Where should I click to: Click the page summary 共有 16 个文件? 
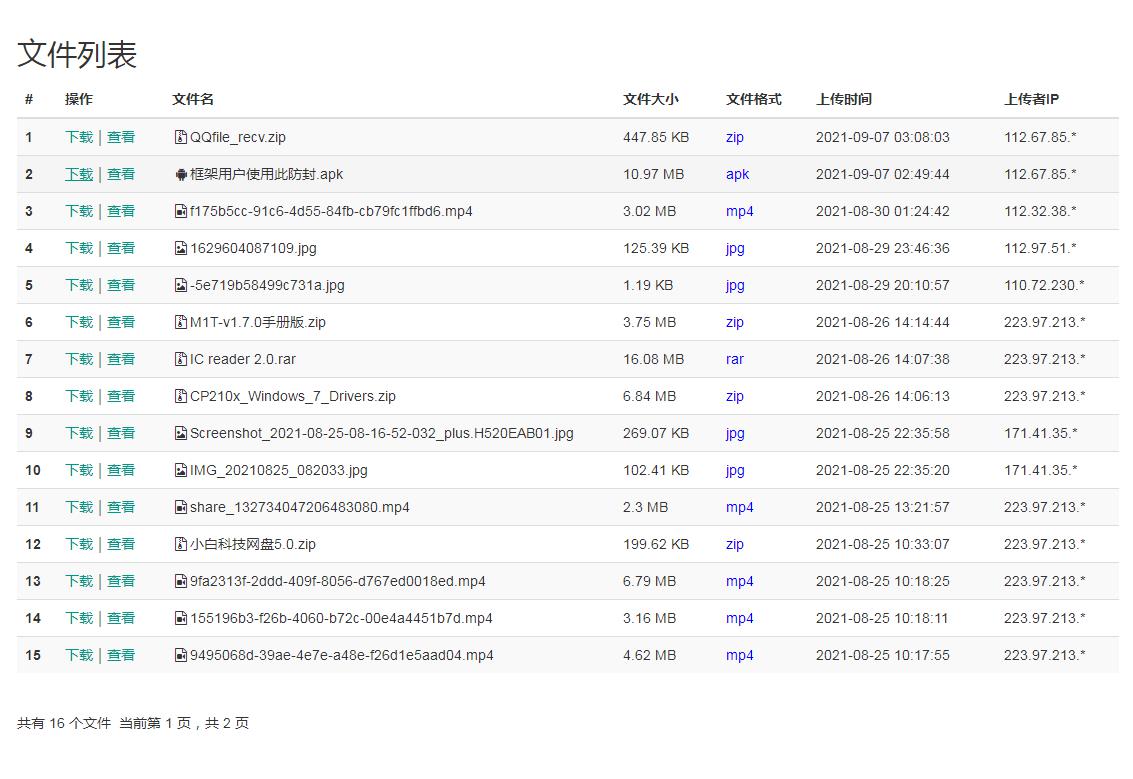click(64, 723)
